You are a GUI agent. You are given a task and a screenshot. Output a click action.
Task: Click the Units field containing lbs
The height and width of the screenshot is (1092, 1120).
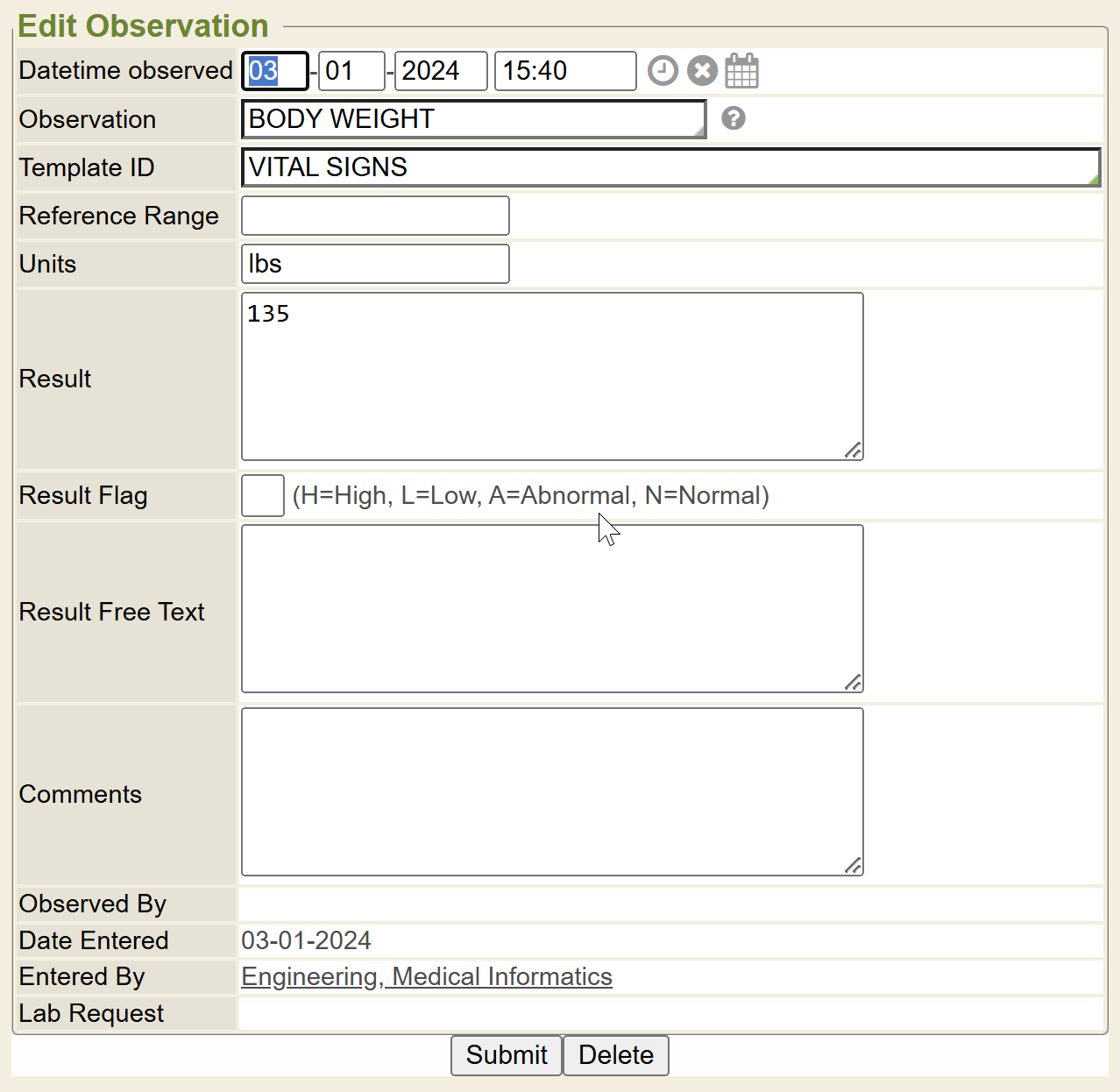375,264
